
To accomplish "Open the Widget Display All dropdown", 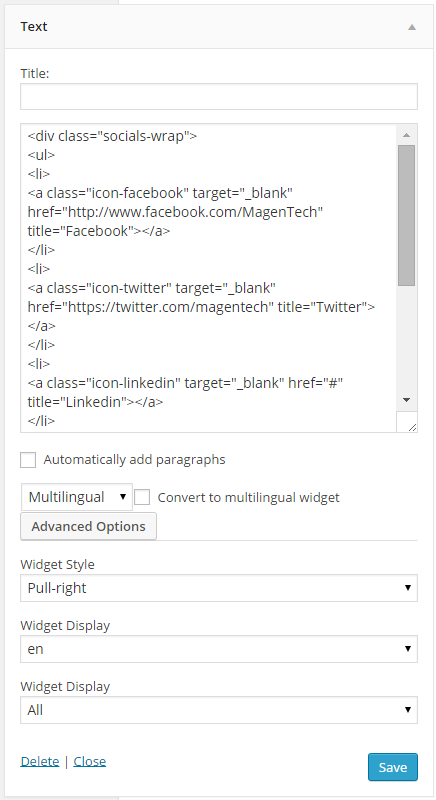I will click(x=219, y=710).
